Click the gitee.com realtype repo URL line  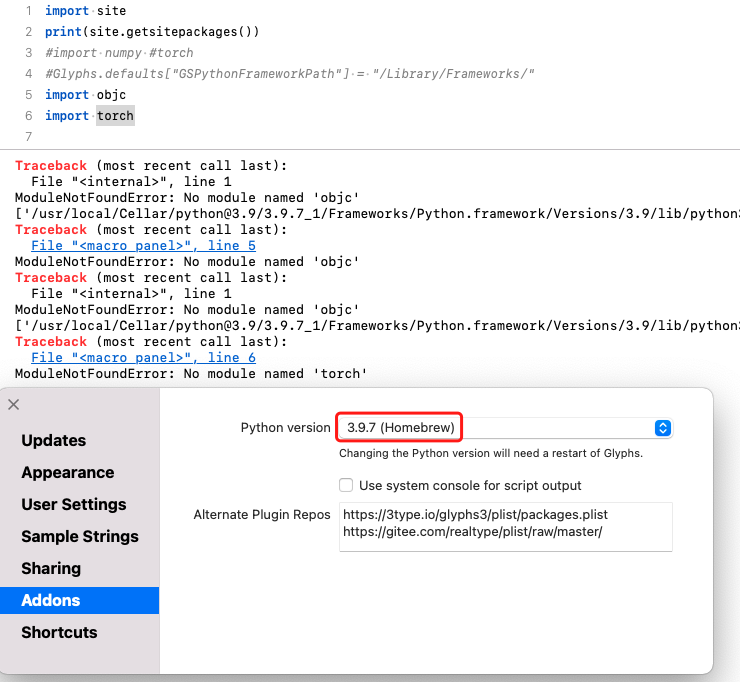[472, 532]
